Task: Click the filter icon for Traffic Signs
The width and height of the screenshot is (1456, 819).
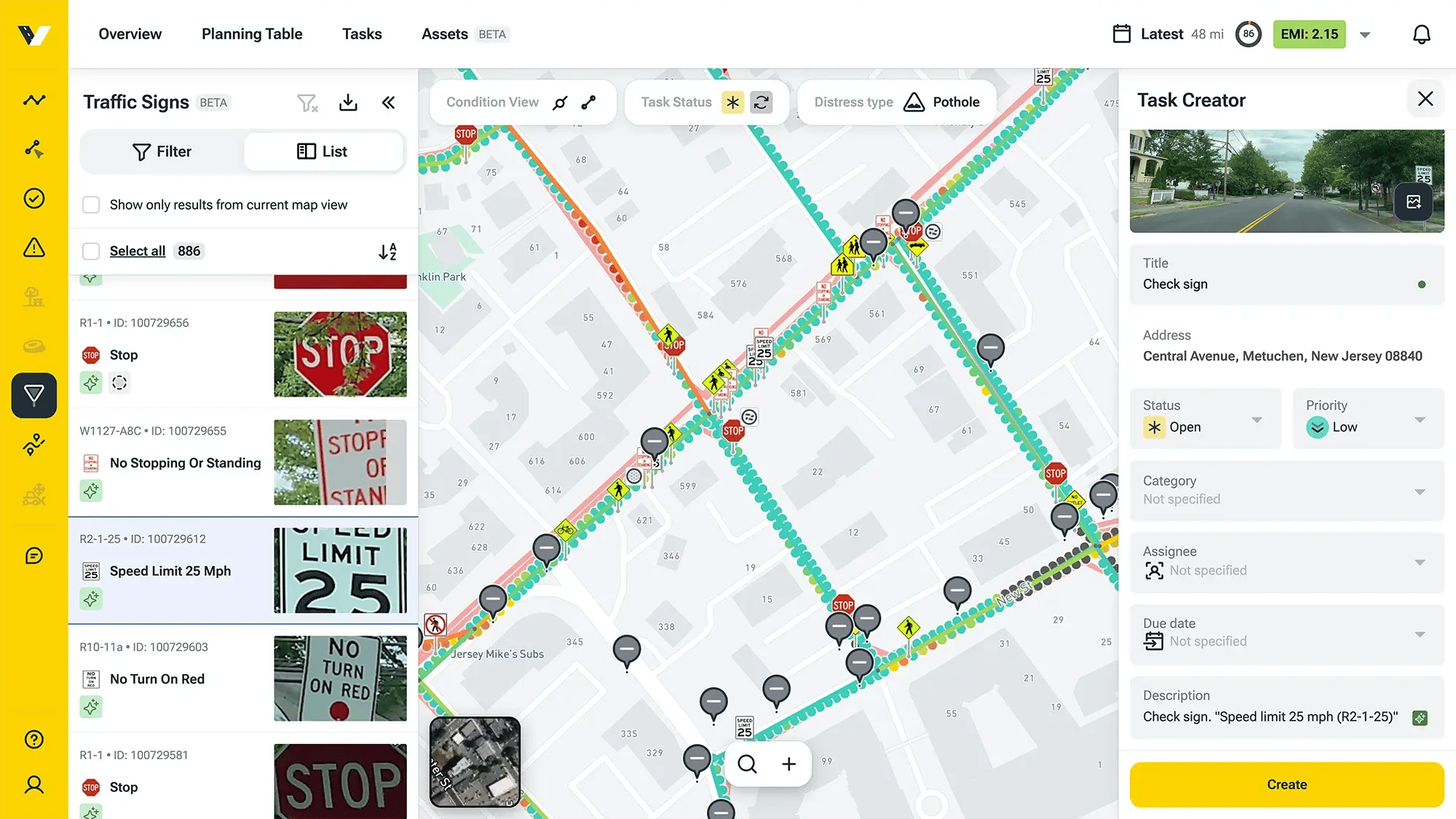Action: 307,102
